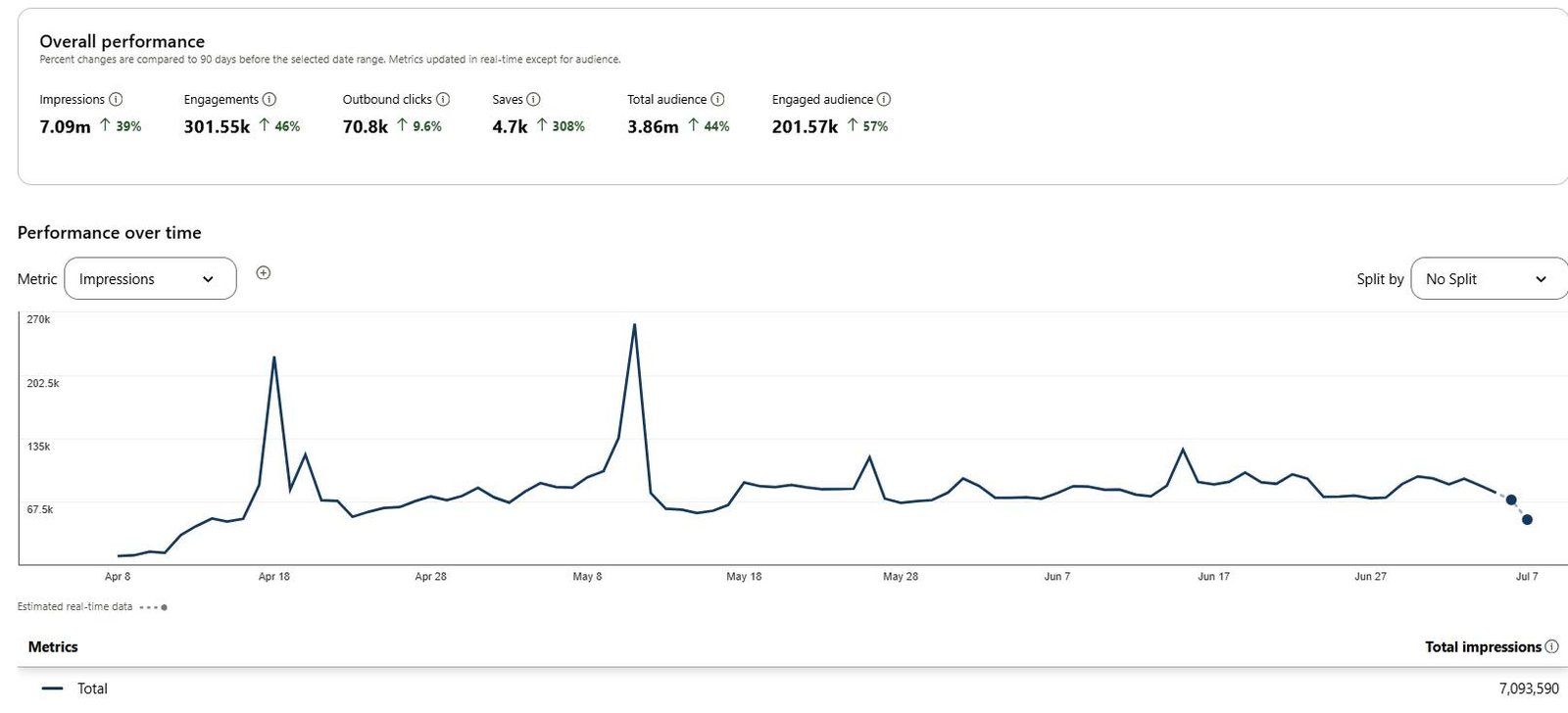Click the info icon beside Engagements
Screen dimensions: 1568x713
tap(269, 99)
